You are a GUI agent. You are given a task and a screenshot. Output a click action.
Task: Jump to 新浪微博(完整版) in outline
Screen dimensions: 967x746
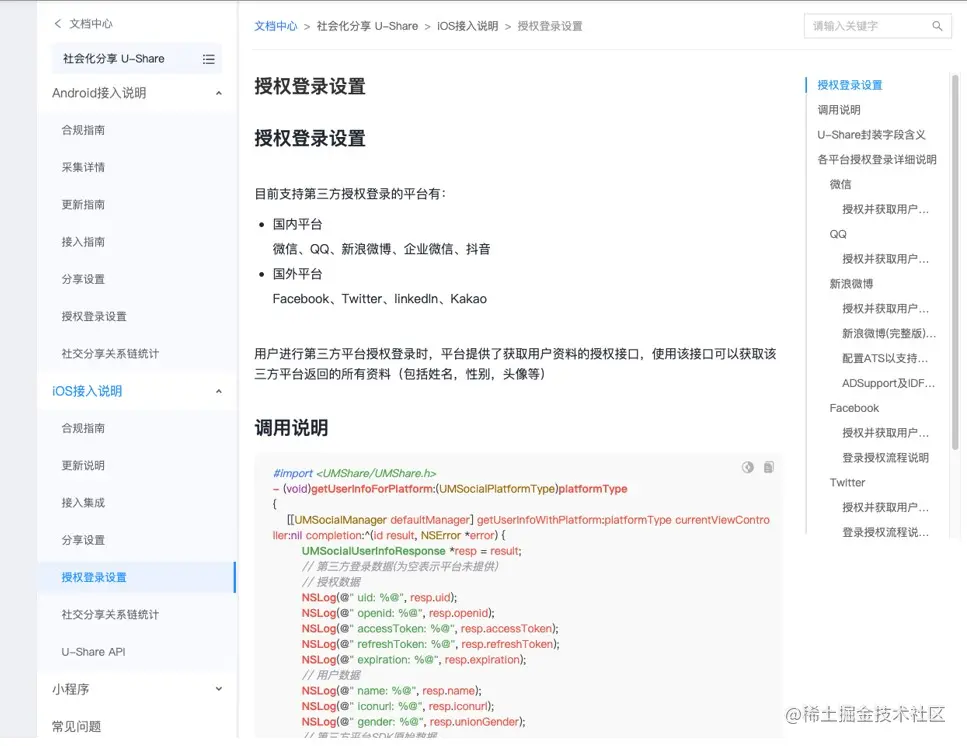[889, 334]
